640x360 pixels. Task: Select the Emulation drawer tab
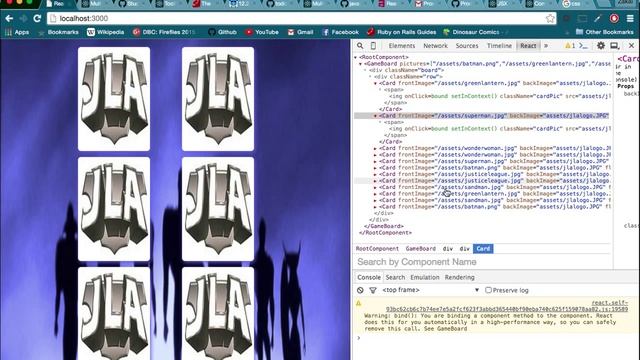(424, 277)
